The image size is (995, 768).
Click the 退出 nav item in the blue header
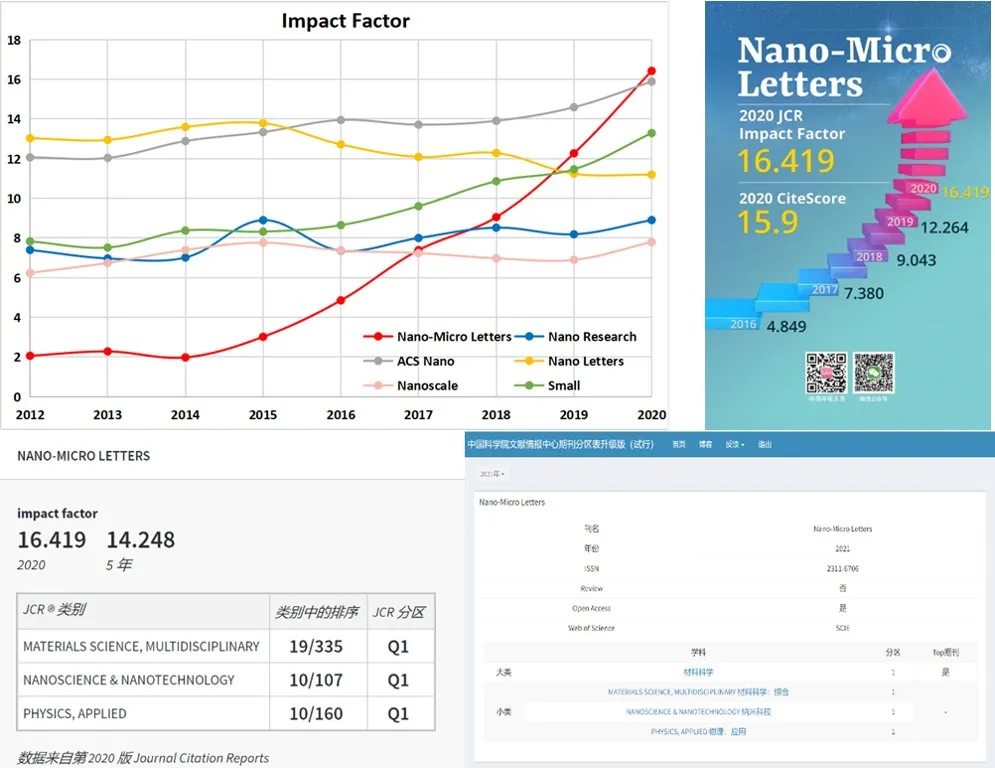pyautogui.click(x=765, y=444)
